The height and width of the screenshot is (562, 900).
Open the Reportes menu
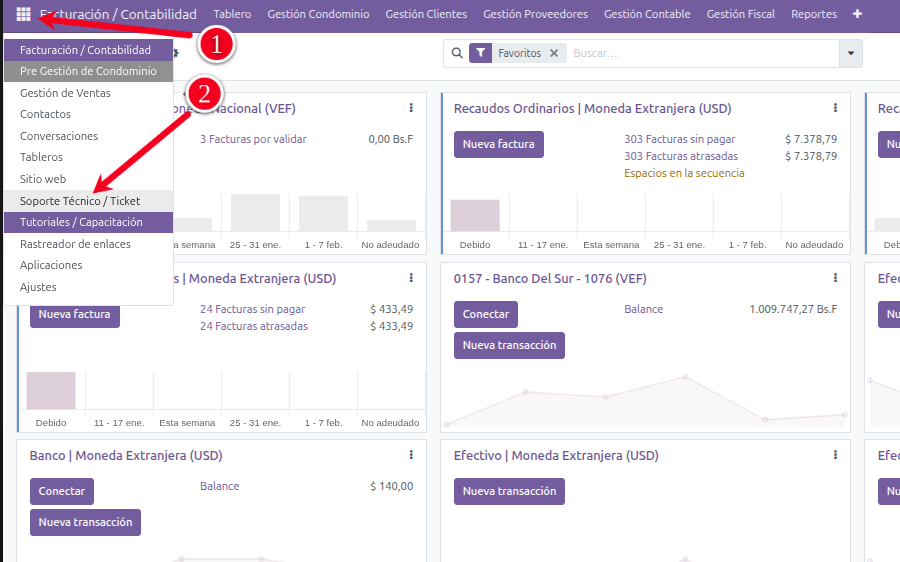click(x=814, y=14)
